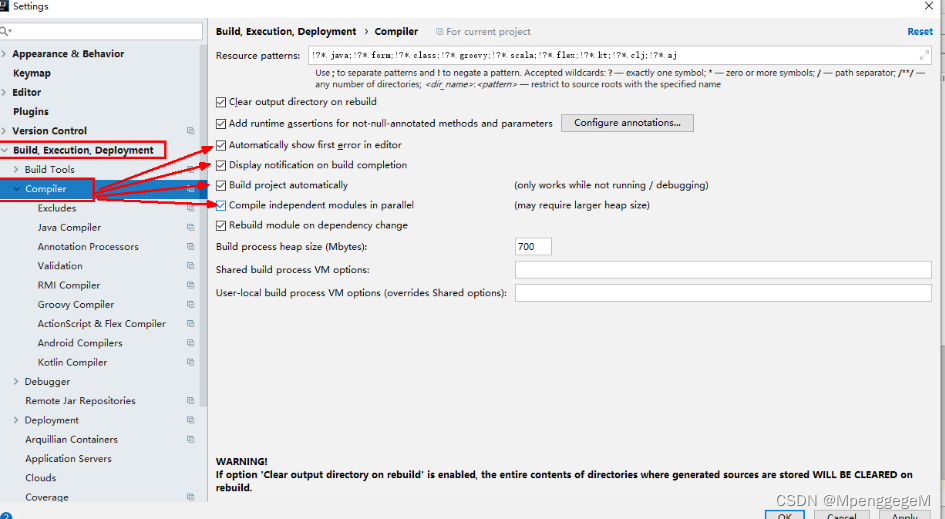Toggle Rebuild module on dependency change
The width and height of the screenshot is (945, 519).
(x=221, y=225)
